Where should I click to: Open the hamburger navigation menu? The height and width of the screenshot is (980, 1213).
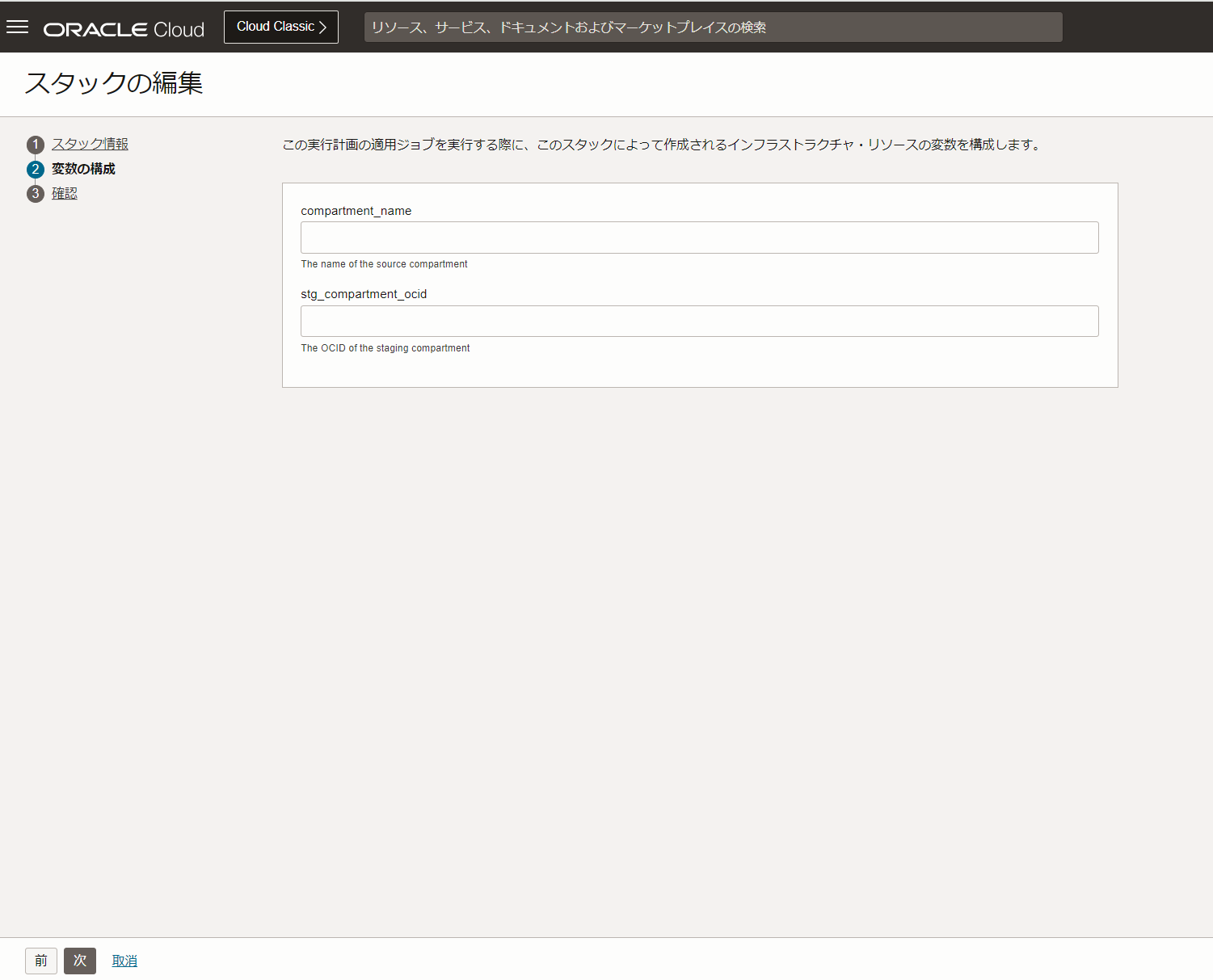(x=17, y=27)
